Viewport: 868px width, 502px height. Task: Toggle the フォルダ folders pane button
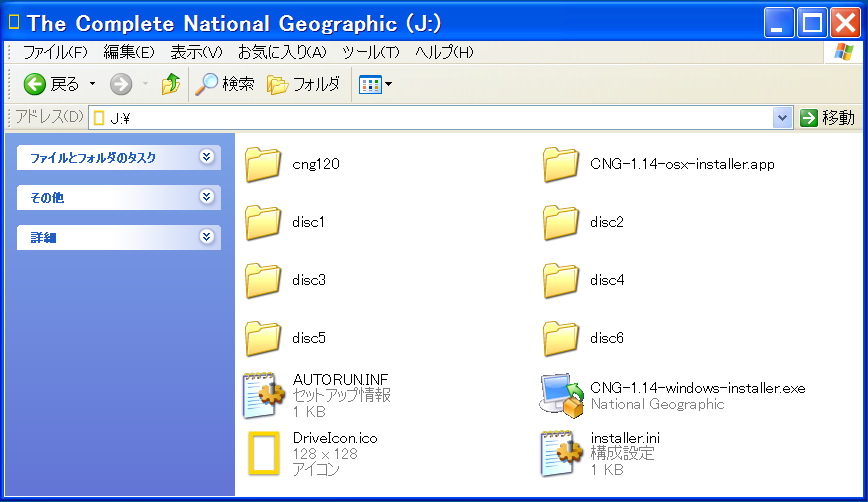click(x=303, y=84)
